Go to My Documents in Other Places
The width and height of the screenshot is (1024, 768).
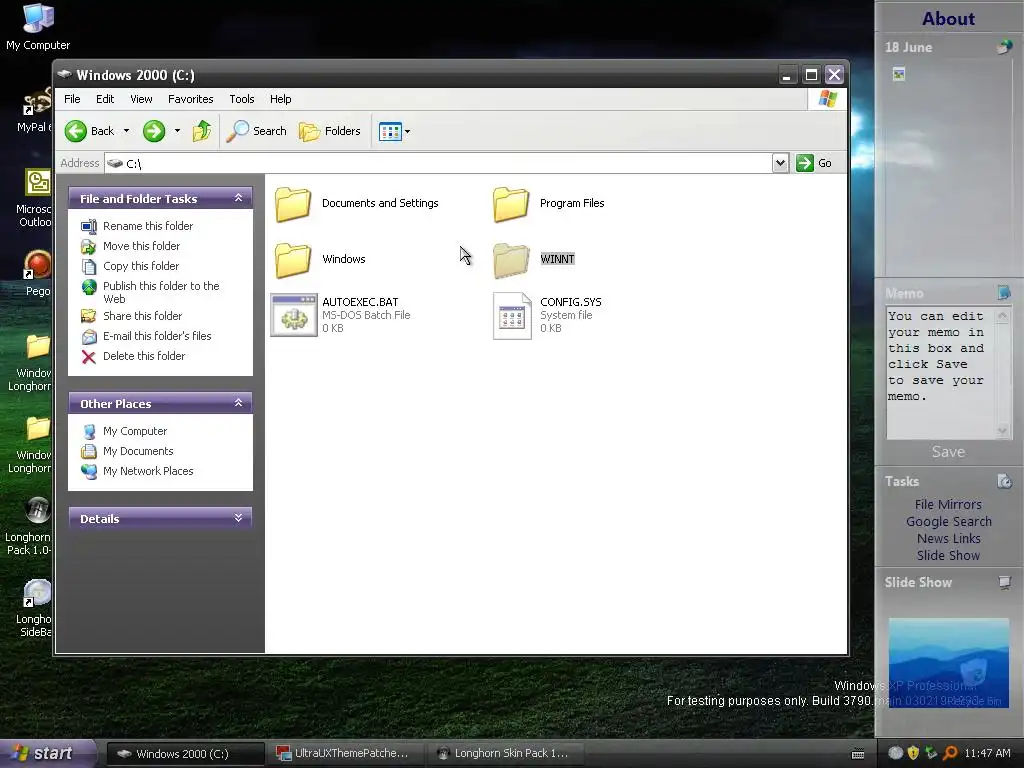pos(138,451)
